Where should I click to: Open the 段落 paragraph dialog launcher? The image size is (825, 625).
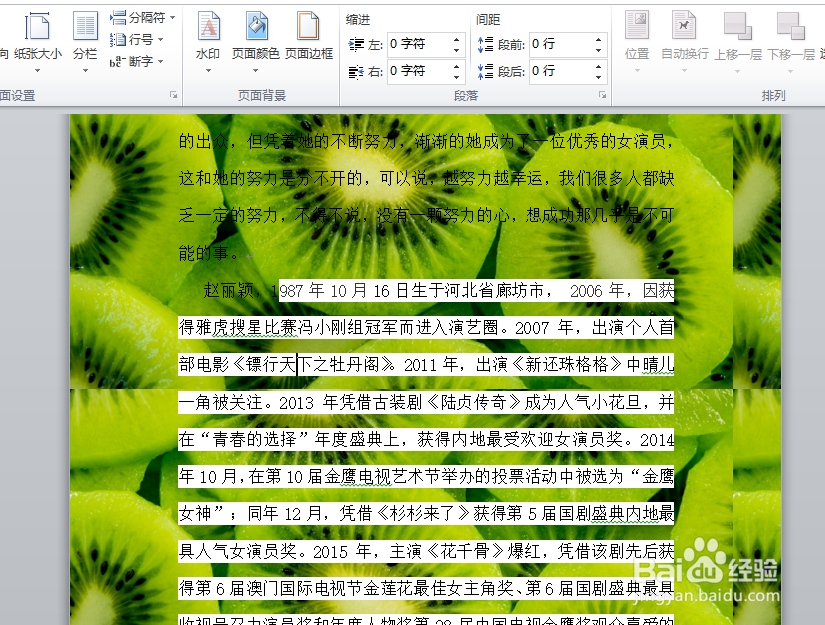pos(602,95)
